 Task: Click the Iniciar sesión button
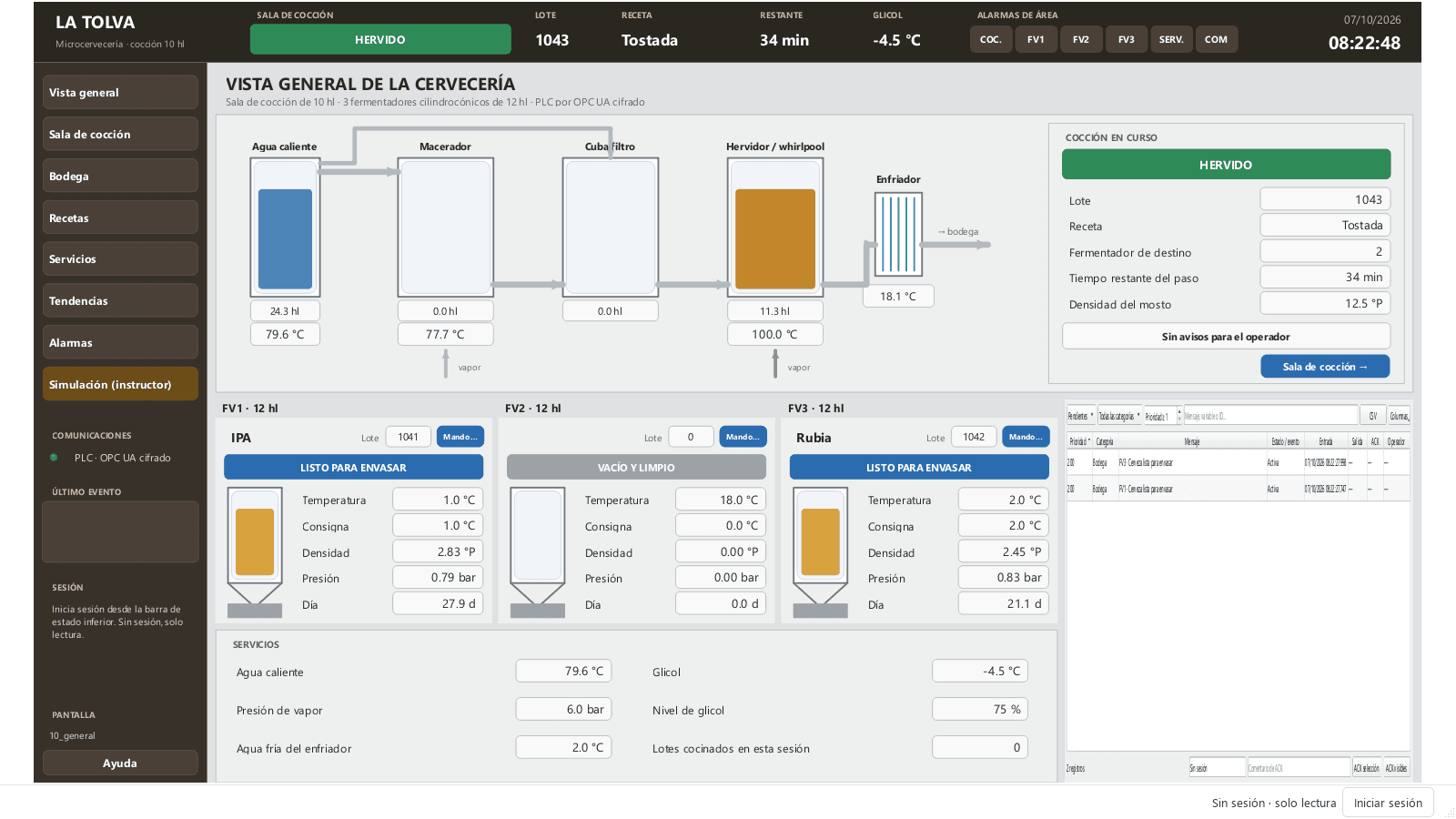click(x=1388, y=803)
